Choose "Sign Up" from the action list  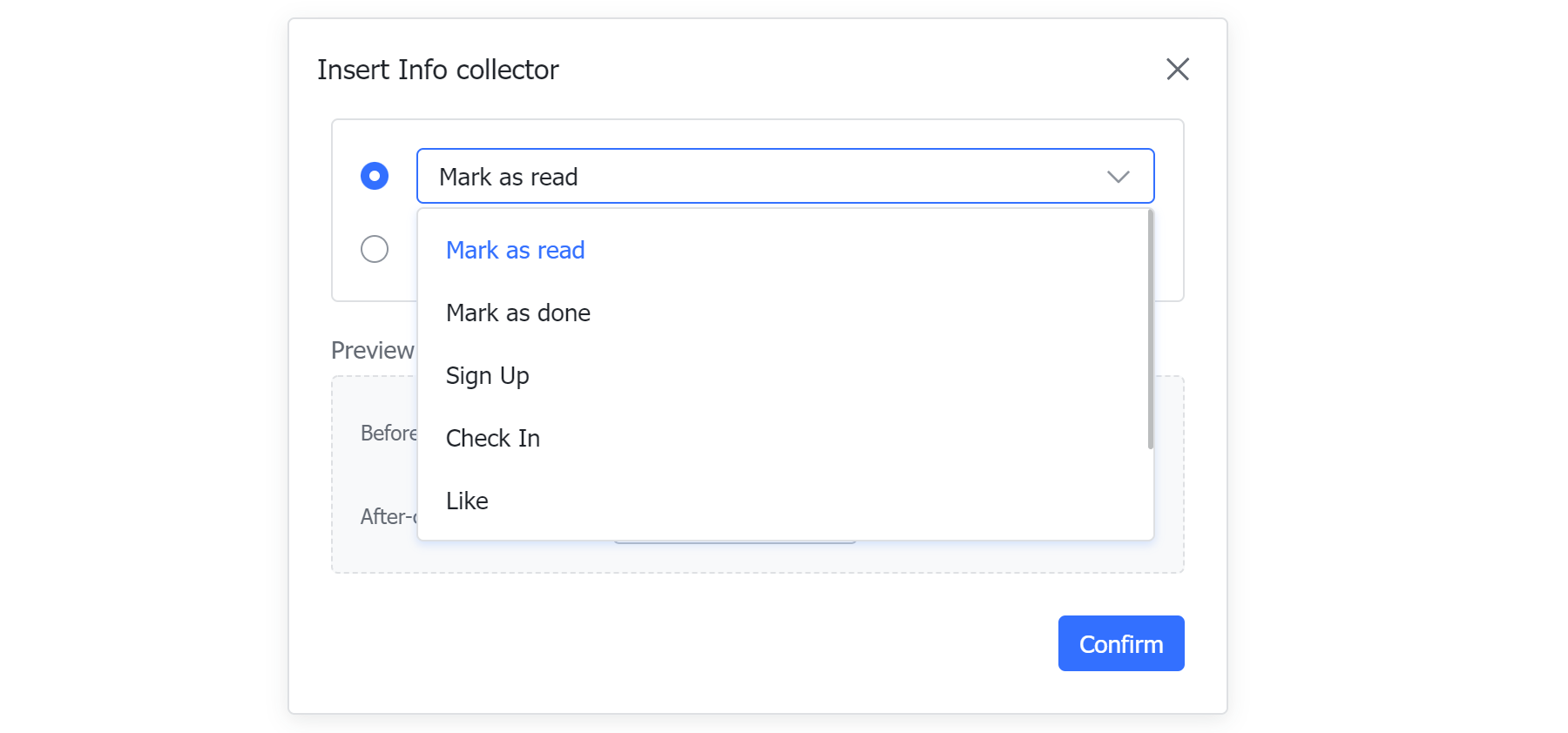point(487,375)
